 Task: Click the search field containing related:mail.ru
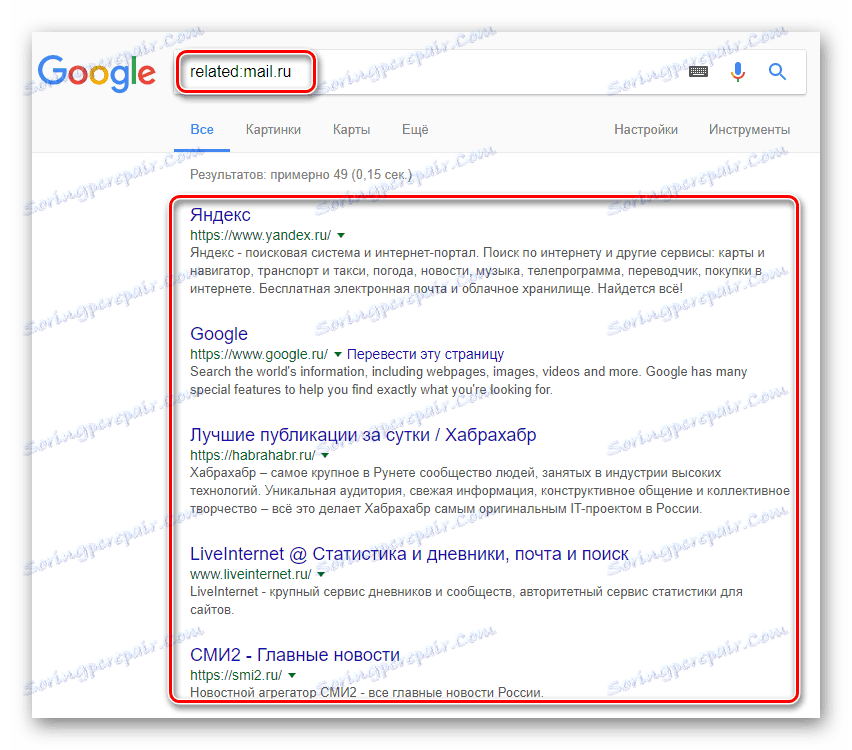[489, 72]
